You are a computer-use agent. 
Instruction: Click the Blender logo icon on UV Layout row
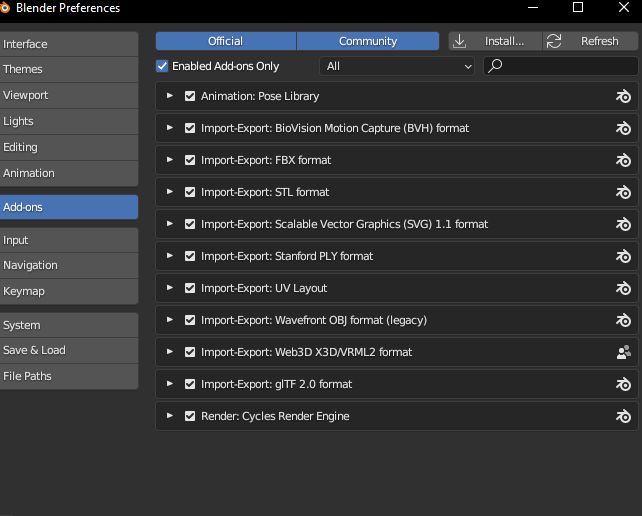pyautogui.click(x=623, y=288)
